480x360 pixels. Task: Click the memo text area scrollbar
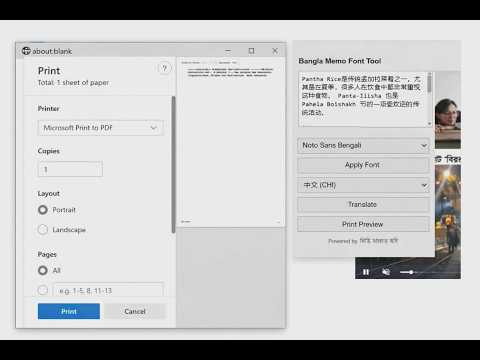click(x=429, y=83)
